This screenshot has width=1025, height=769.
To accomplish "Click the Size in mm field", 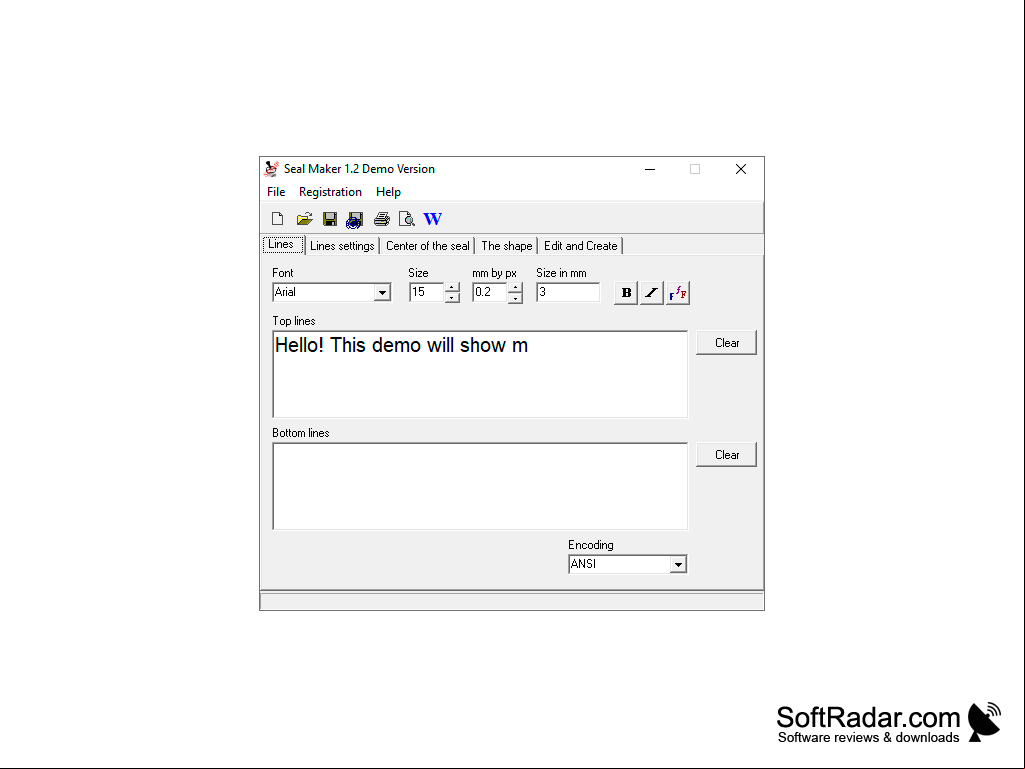I will point(567,292).
